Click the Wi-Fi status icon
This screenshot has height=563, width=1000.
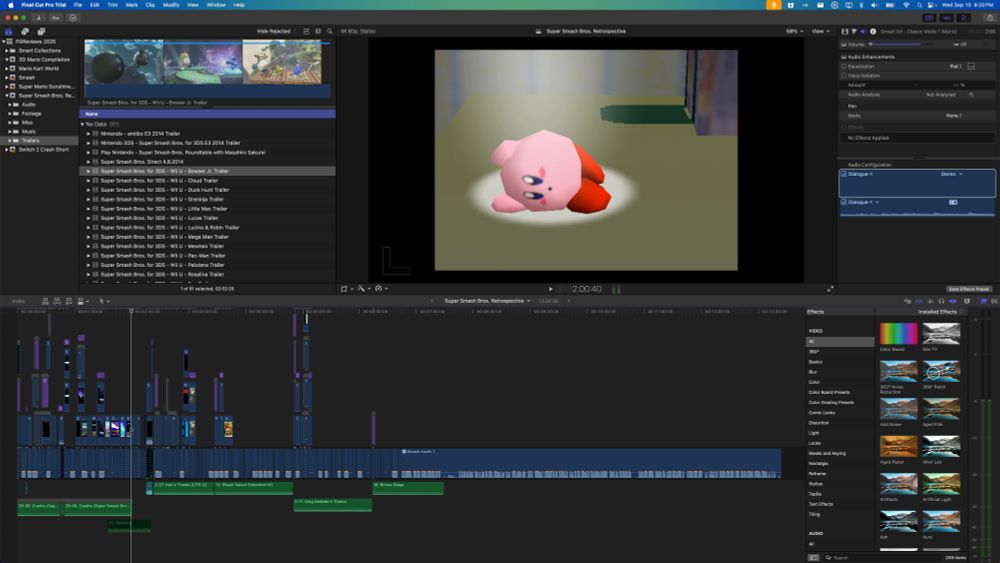tap(906, 5)
